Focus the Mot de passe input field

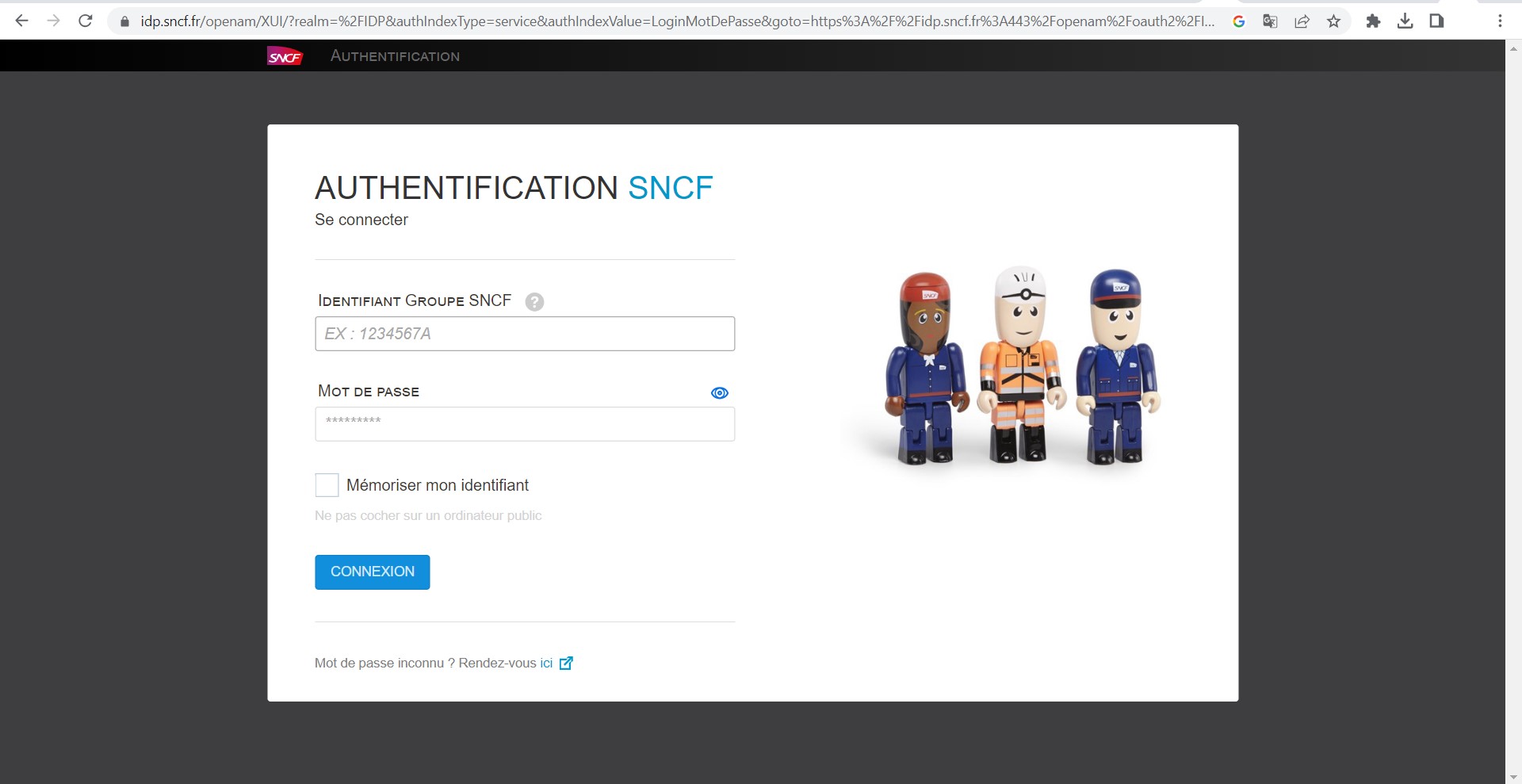pyautogui.click(x=524, y=424)
